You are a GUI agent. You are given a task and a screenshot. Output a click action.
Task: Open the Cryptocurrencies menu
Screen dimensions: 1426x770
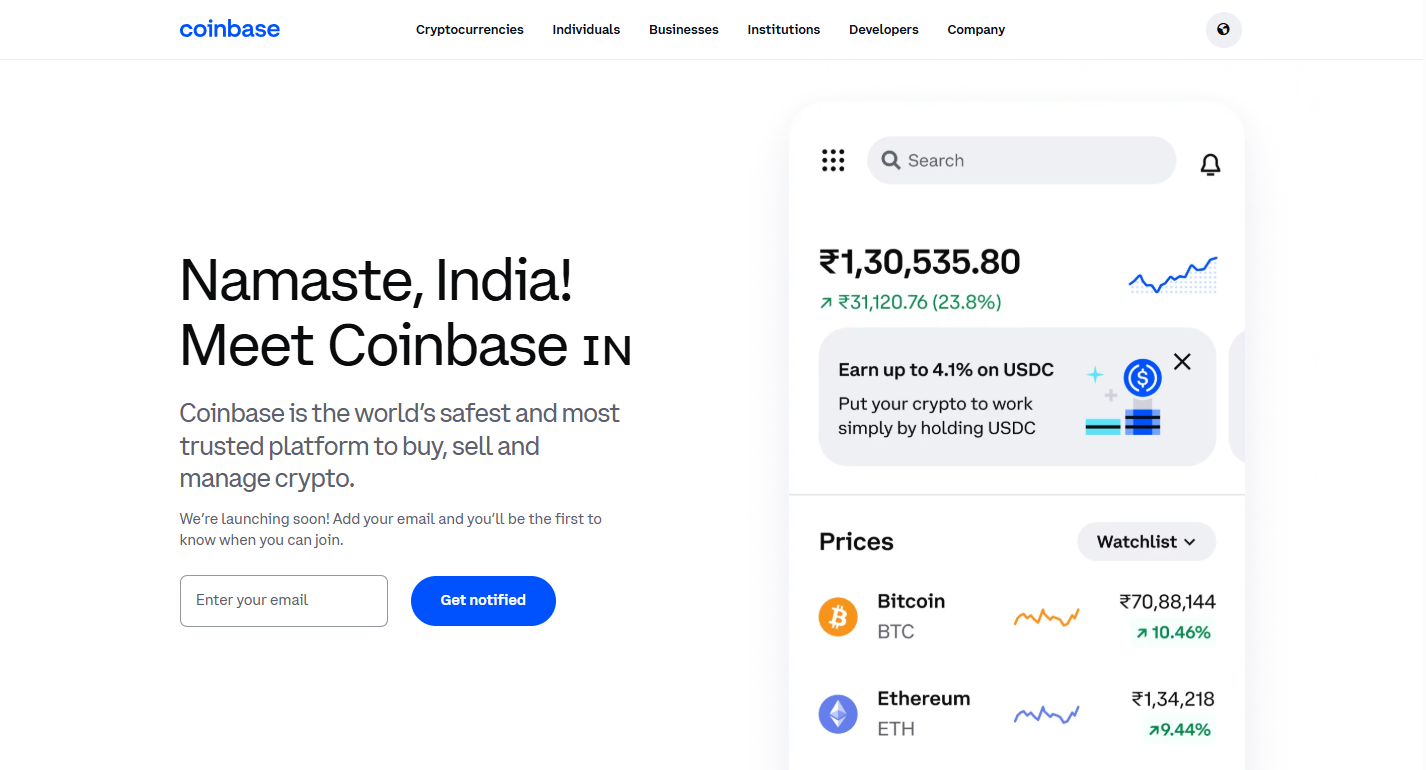(469, 29)
